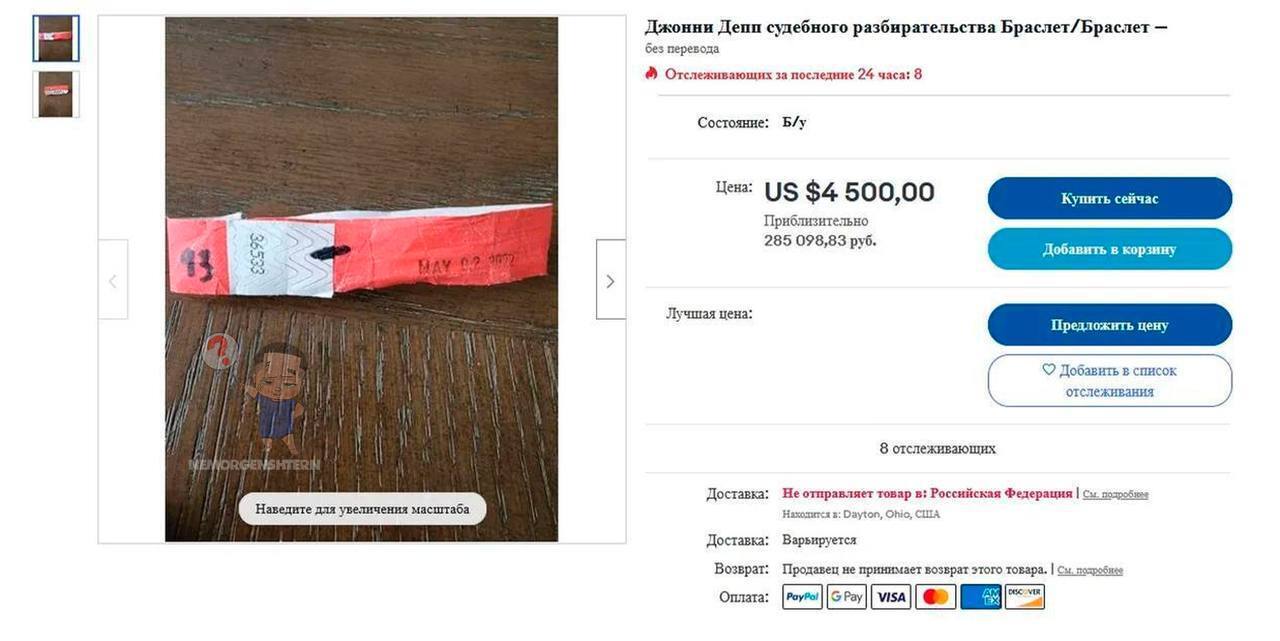
Task: Click the American Express payment icon
Action: pos(981,597)
